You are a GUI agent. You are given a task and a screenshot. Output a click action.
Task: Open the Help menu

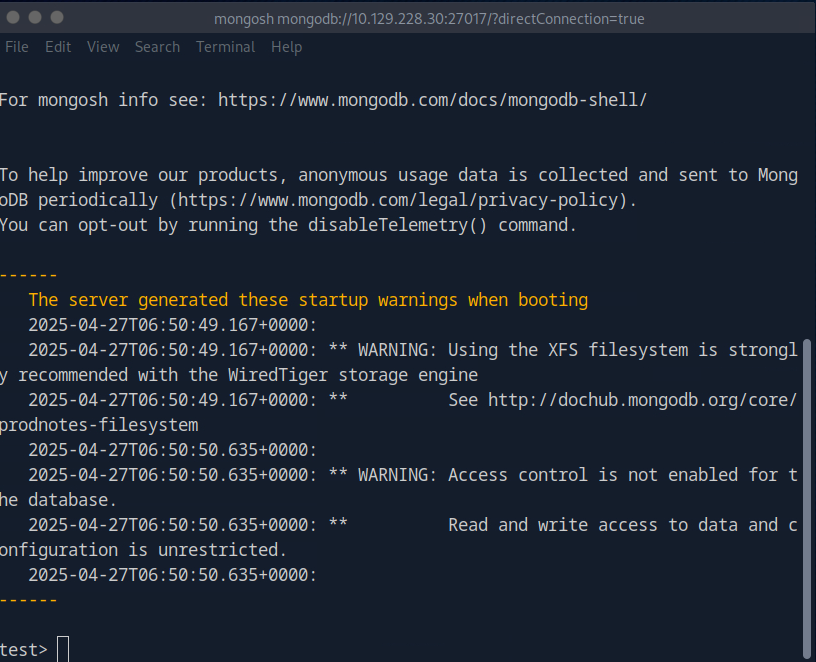click(x=286, y=47)
